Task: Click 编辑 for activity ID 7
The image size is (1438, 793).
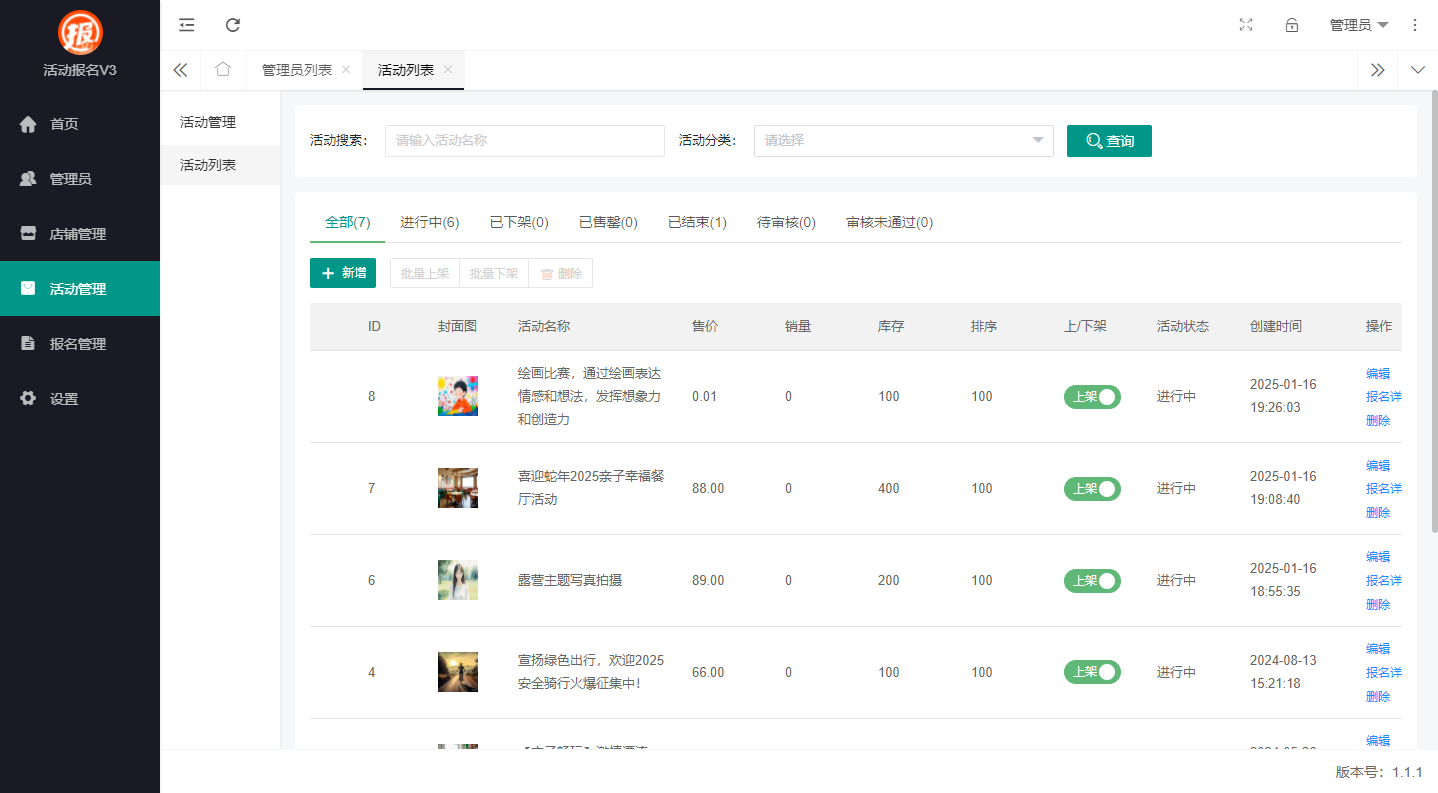Action: 1377,465
